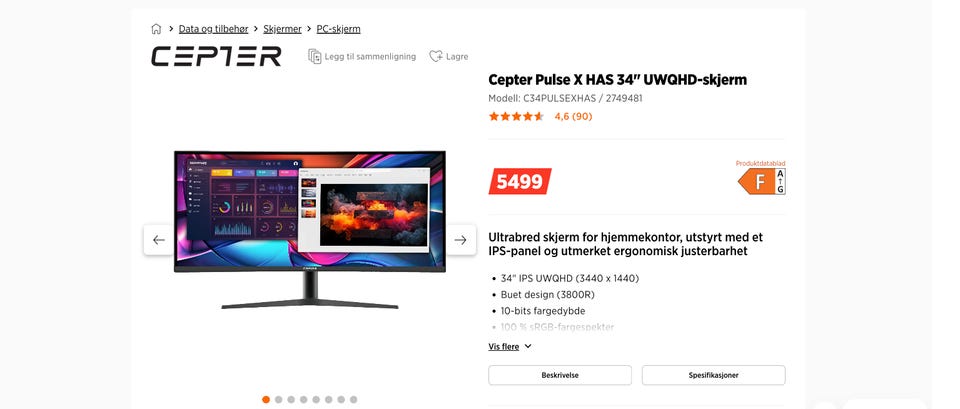The image size is (960, 409).
Task: Select the second carousel dot
Action: (279, 399)
